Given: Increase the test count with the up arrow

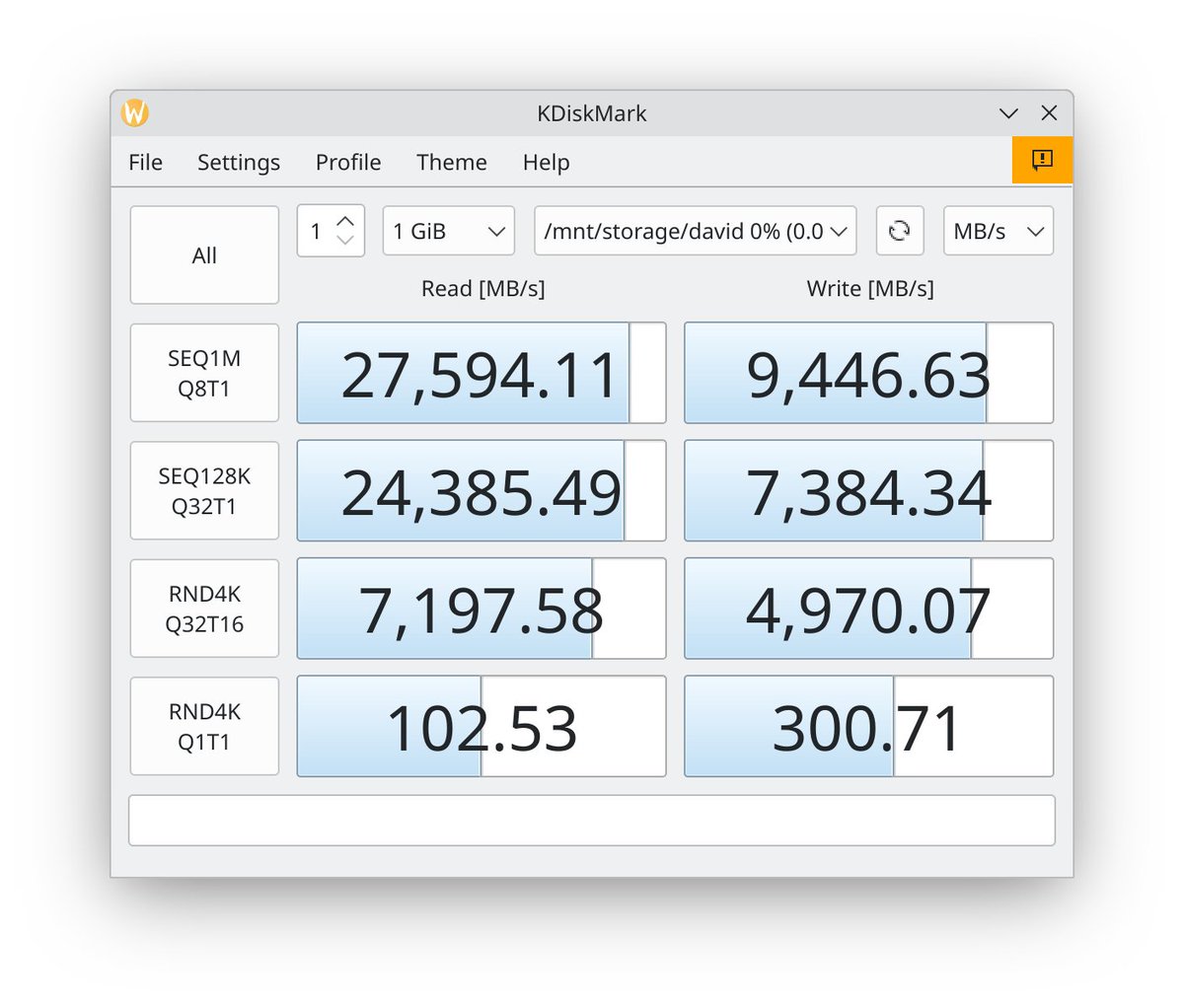Looking at the screenshot, I should 345,221.
